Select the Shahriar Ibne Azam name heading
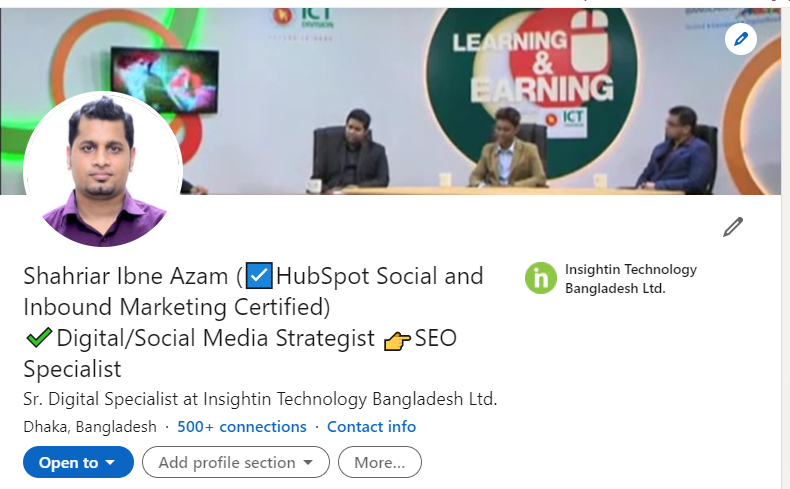The image size is (790, 489). click(x=126, y=276)
